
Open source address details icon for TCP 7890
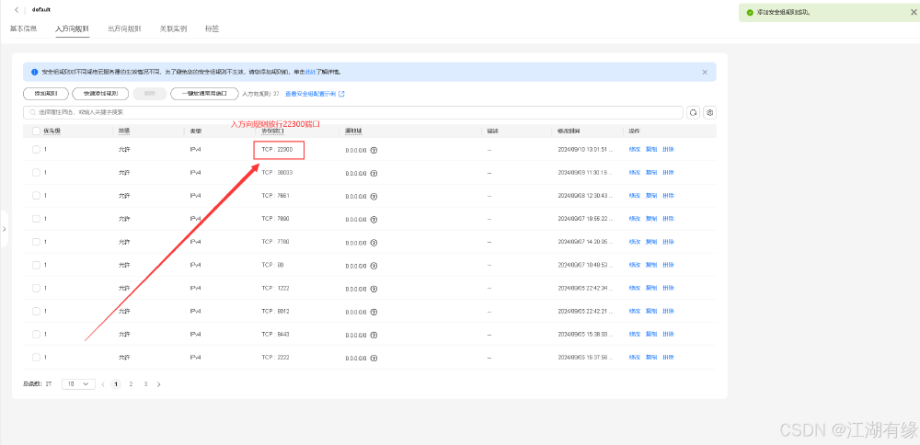[x=374, y=220]
